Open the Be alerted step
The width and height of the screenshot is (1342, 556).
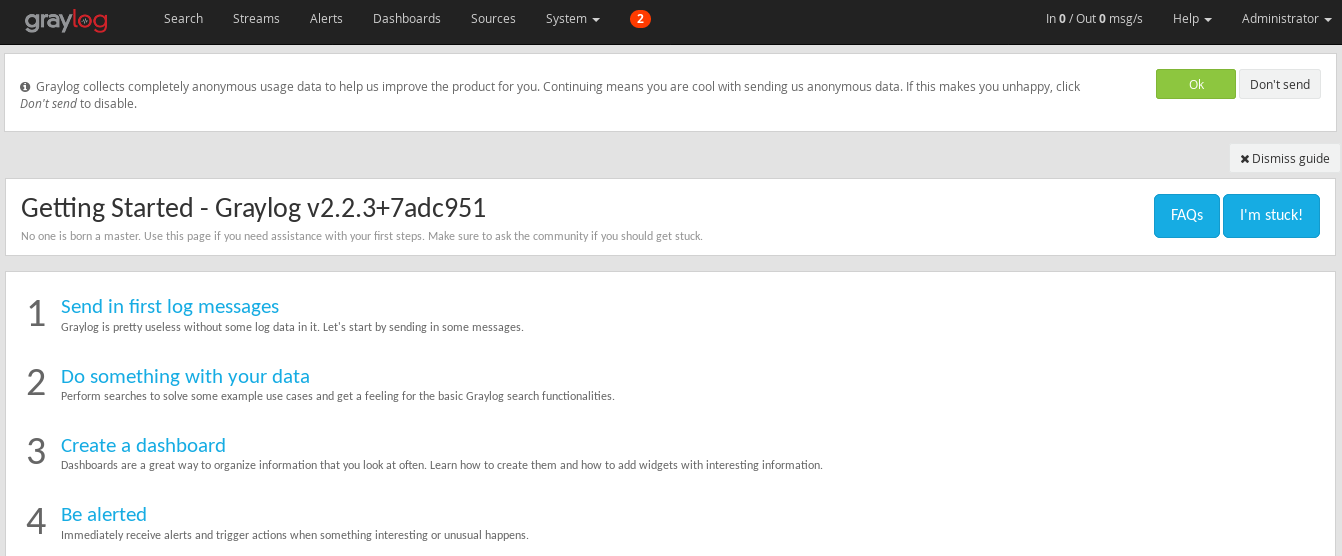(104, 515)
